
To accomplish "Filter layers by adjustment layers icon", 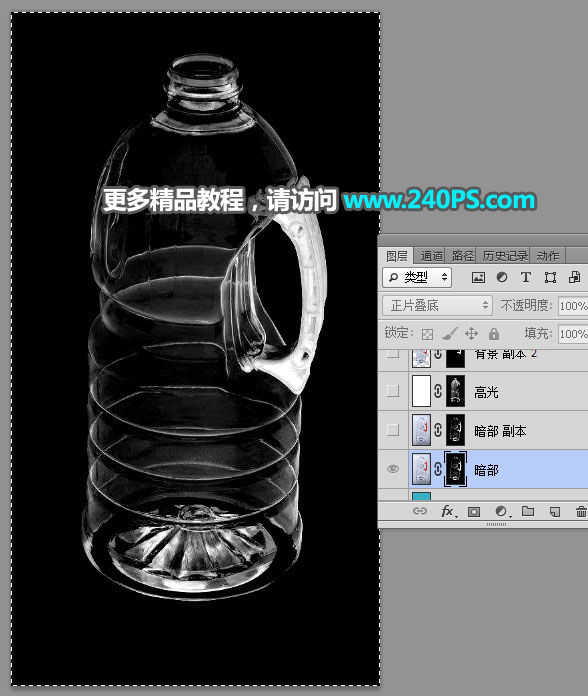I will [502, 277].
